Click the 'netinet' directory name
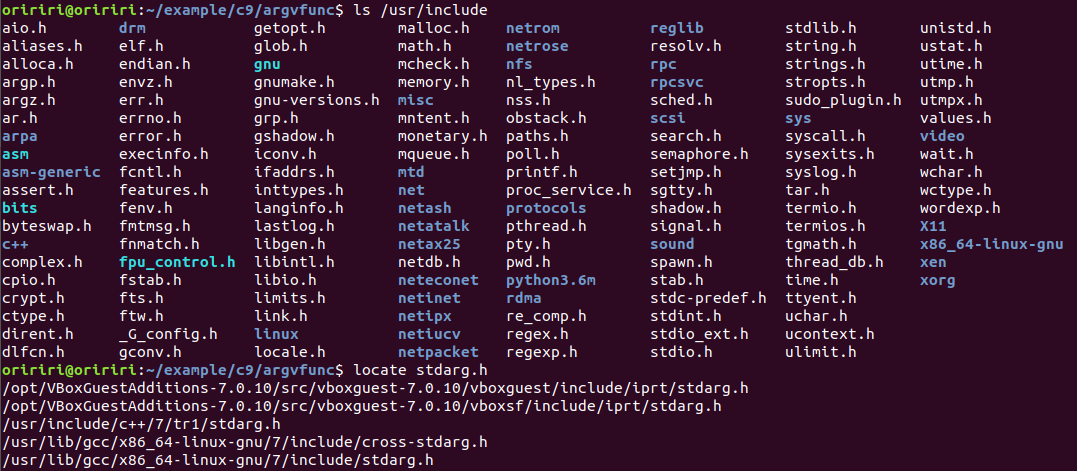Image resolution: width=1077 pixels, height=471 pixels. [x=429, y=298]
